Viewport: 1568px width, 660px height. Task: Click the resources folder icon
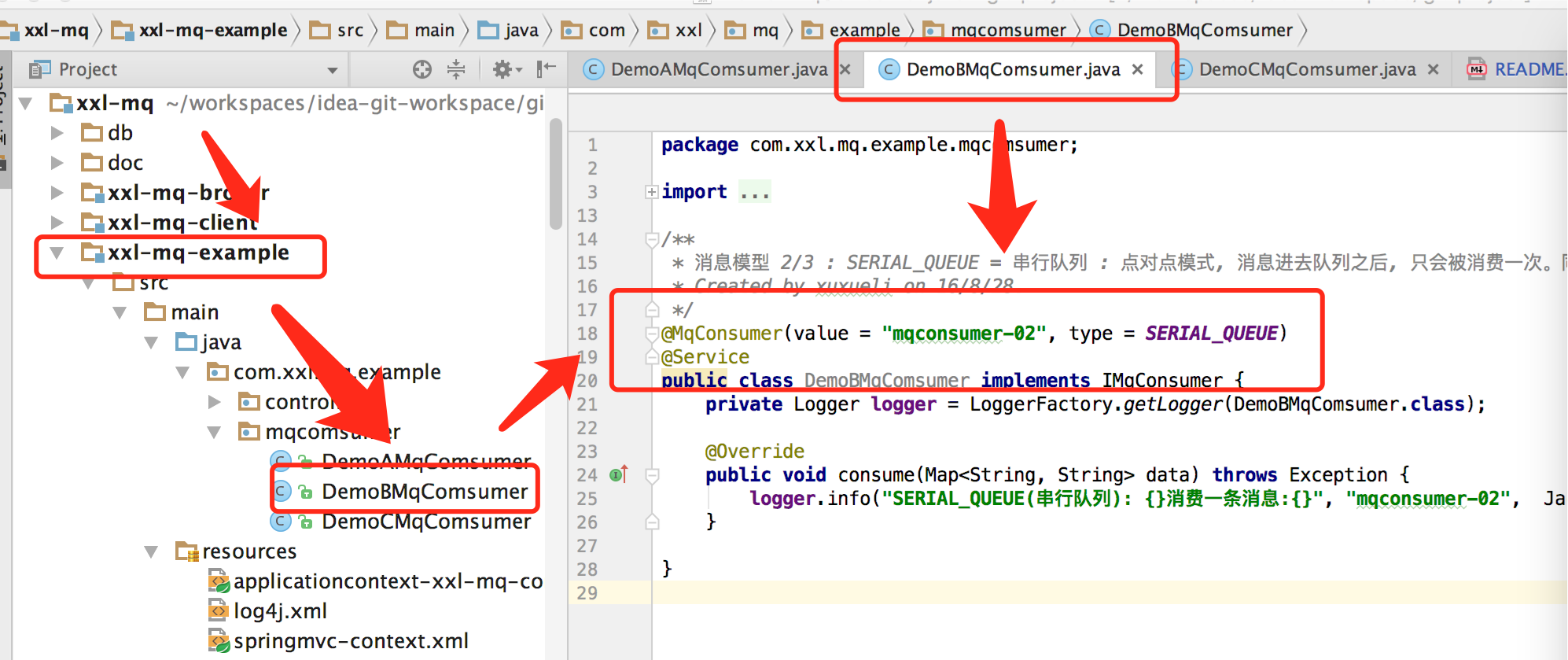tap(187, 551)
